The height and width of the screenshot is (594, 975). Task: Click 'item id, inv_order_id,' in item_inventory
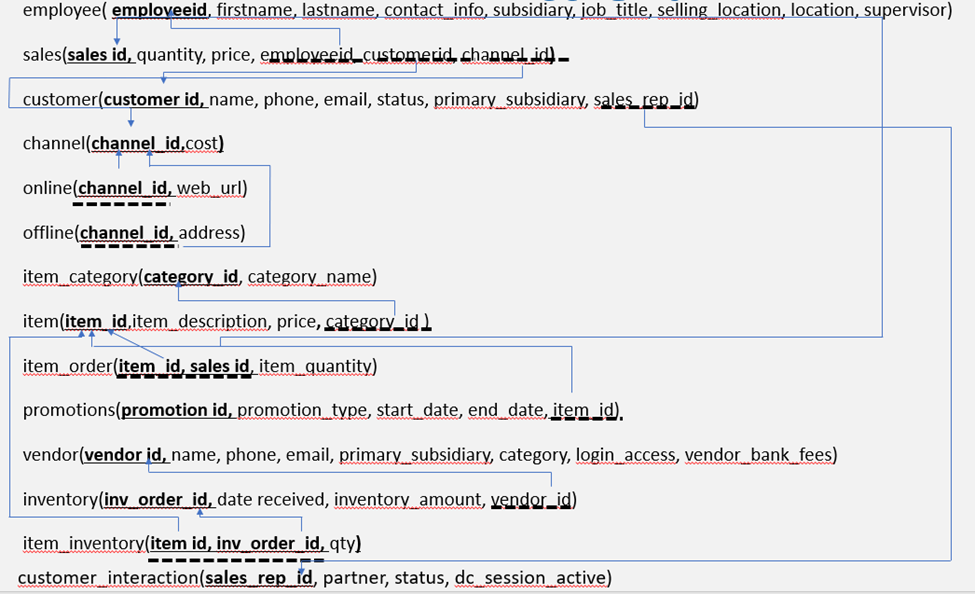[x=238, y=544]
